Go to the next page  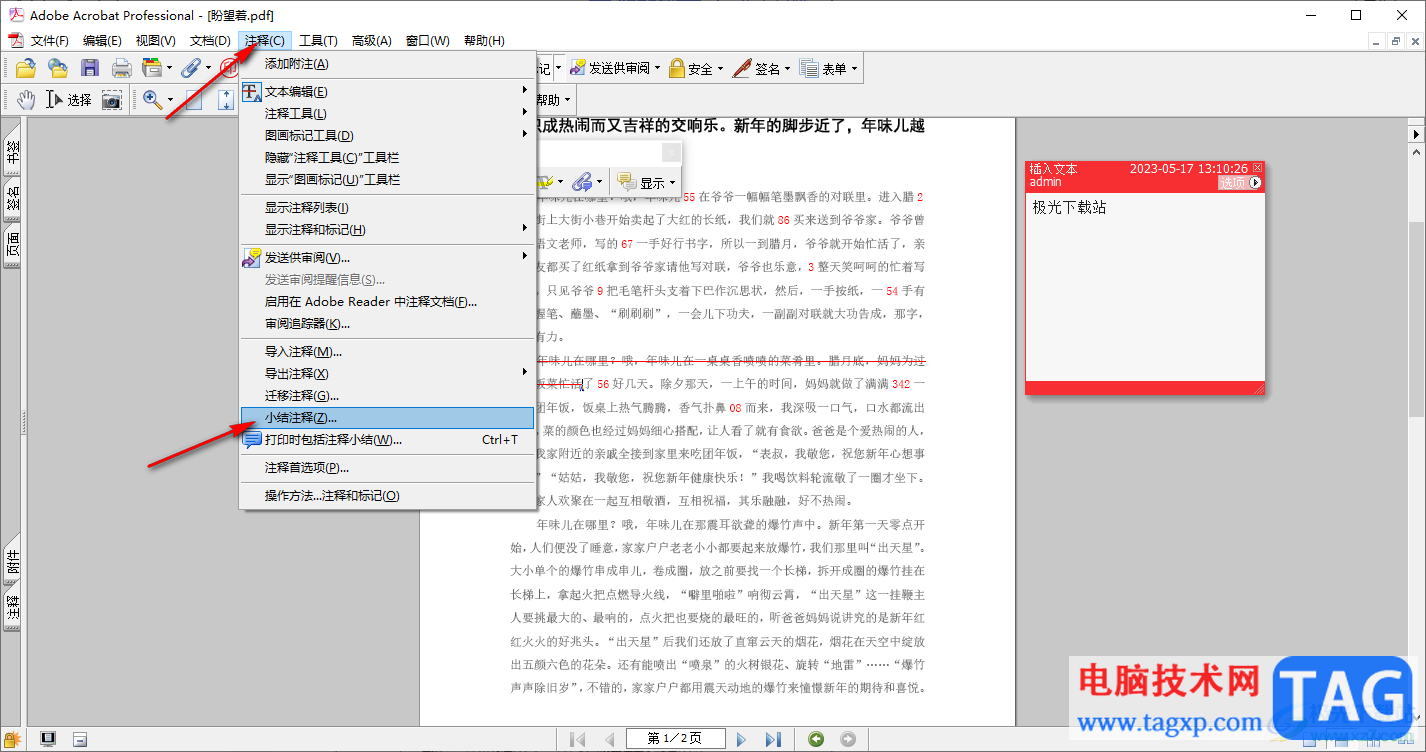[741, 739]
